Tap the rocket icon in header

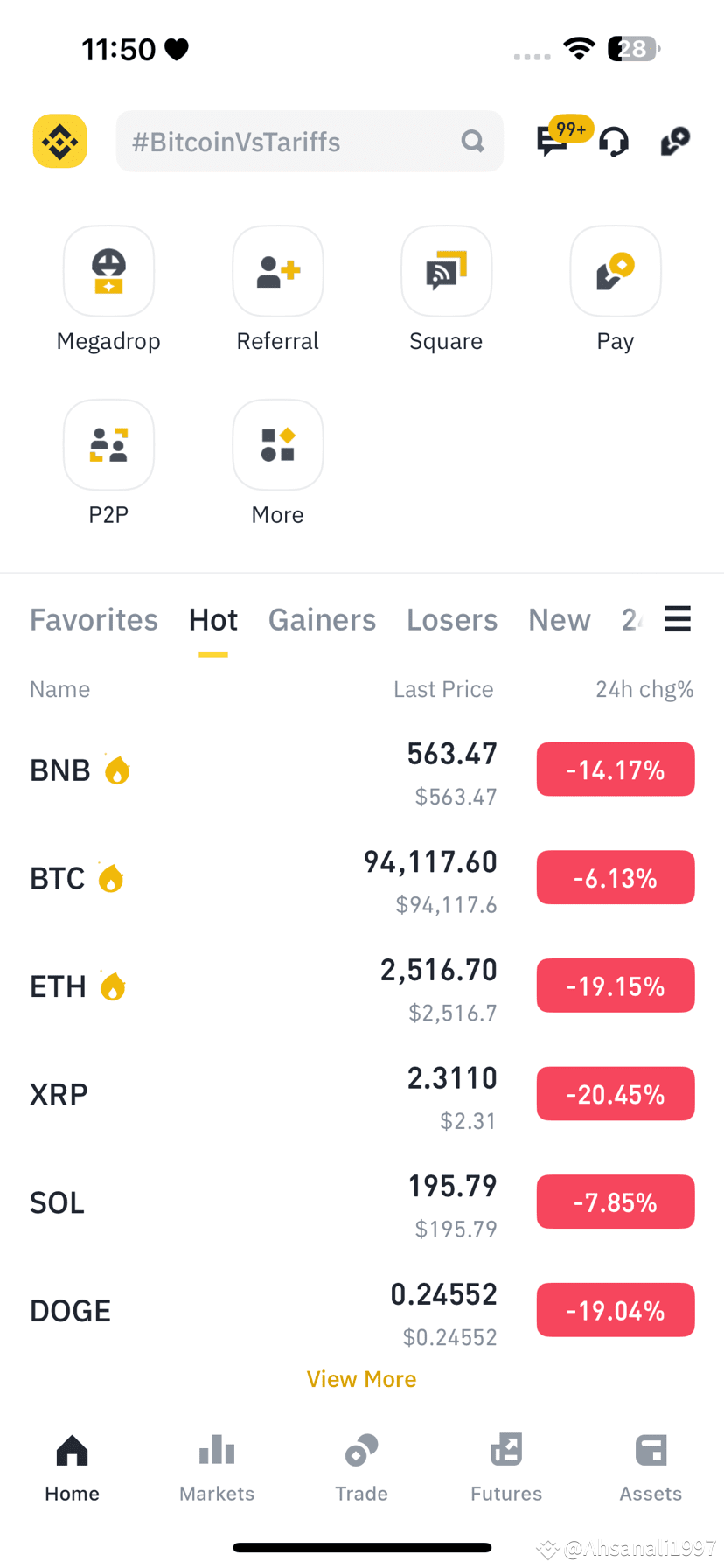pyautogui.click(x=675, y=141)
